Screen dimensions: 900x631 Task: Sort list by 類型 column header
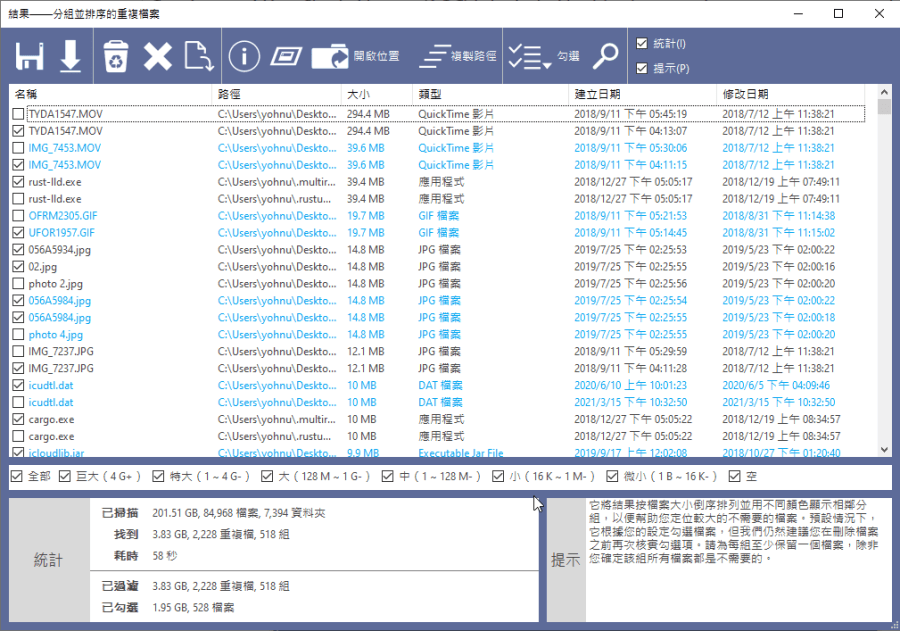click(x=490, y=93)
